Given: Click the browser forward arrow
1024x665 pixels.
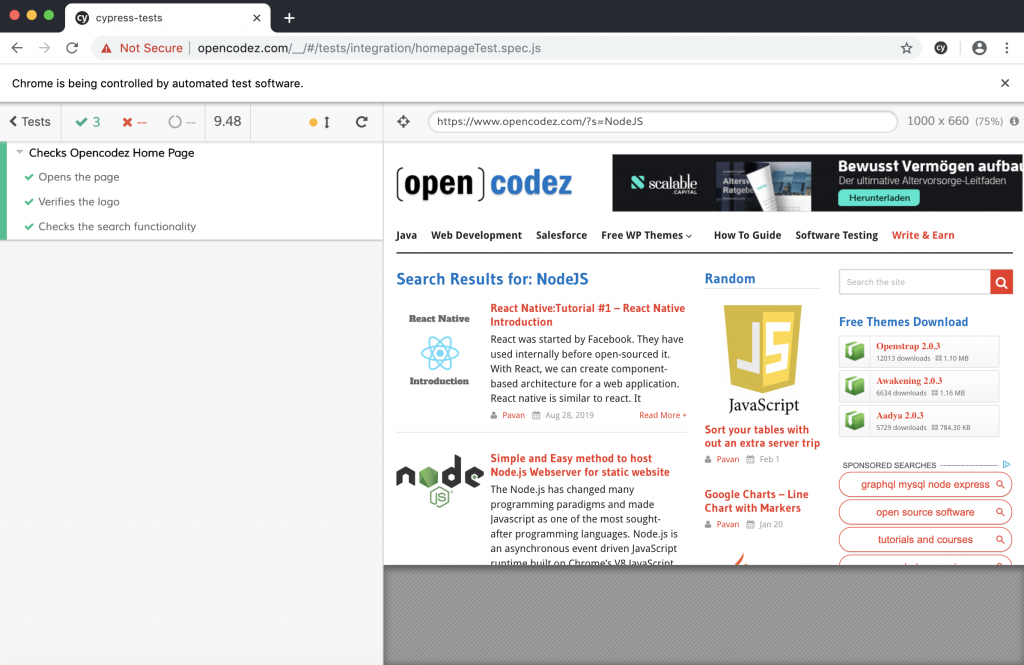Looking at the screenshot, I should pyautogui.click(x=44, y=48).
